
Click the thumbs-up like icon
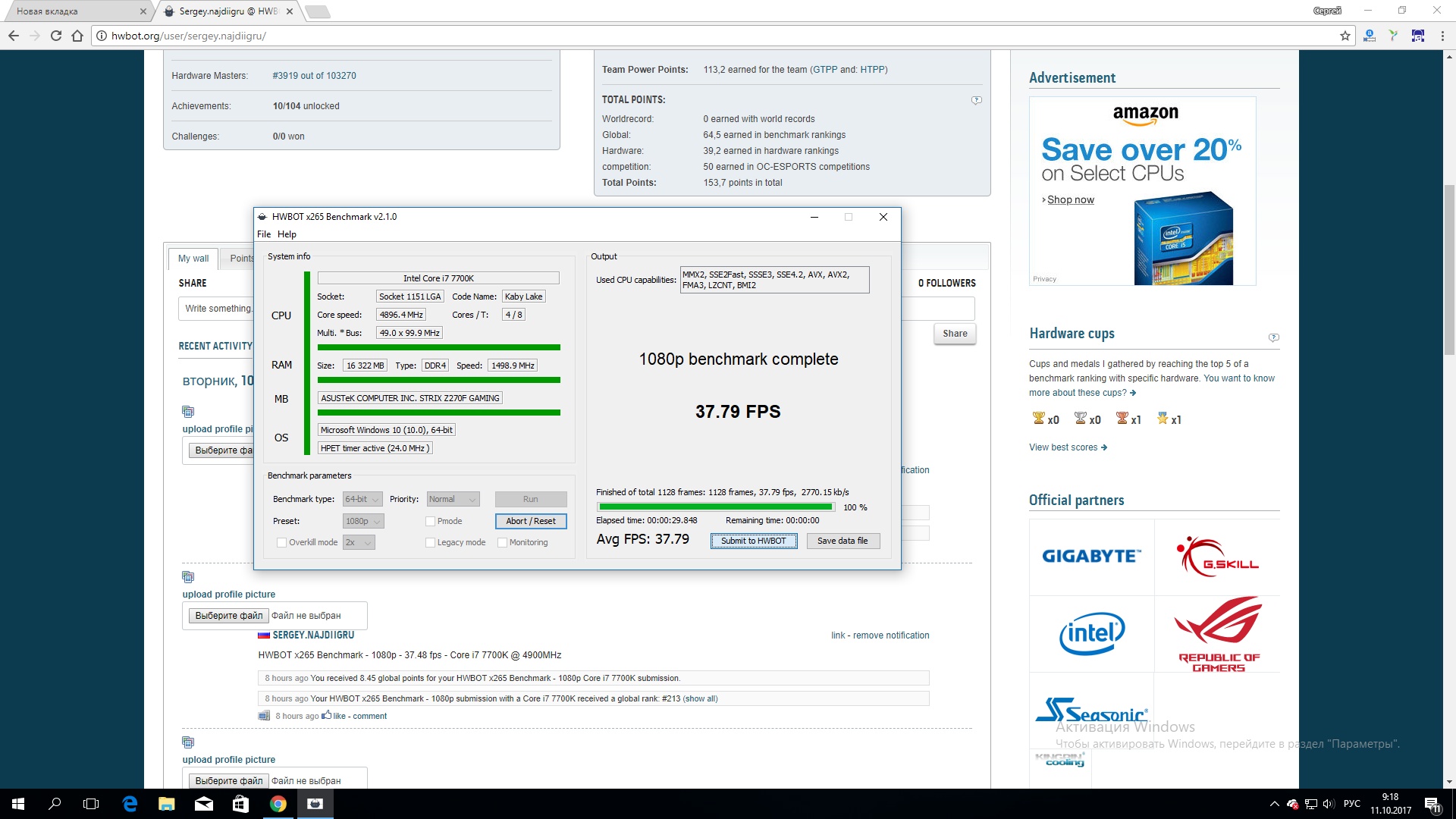[326, 715]
